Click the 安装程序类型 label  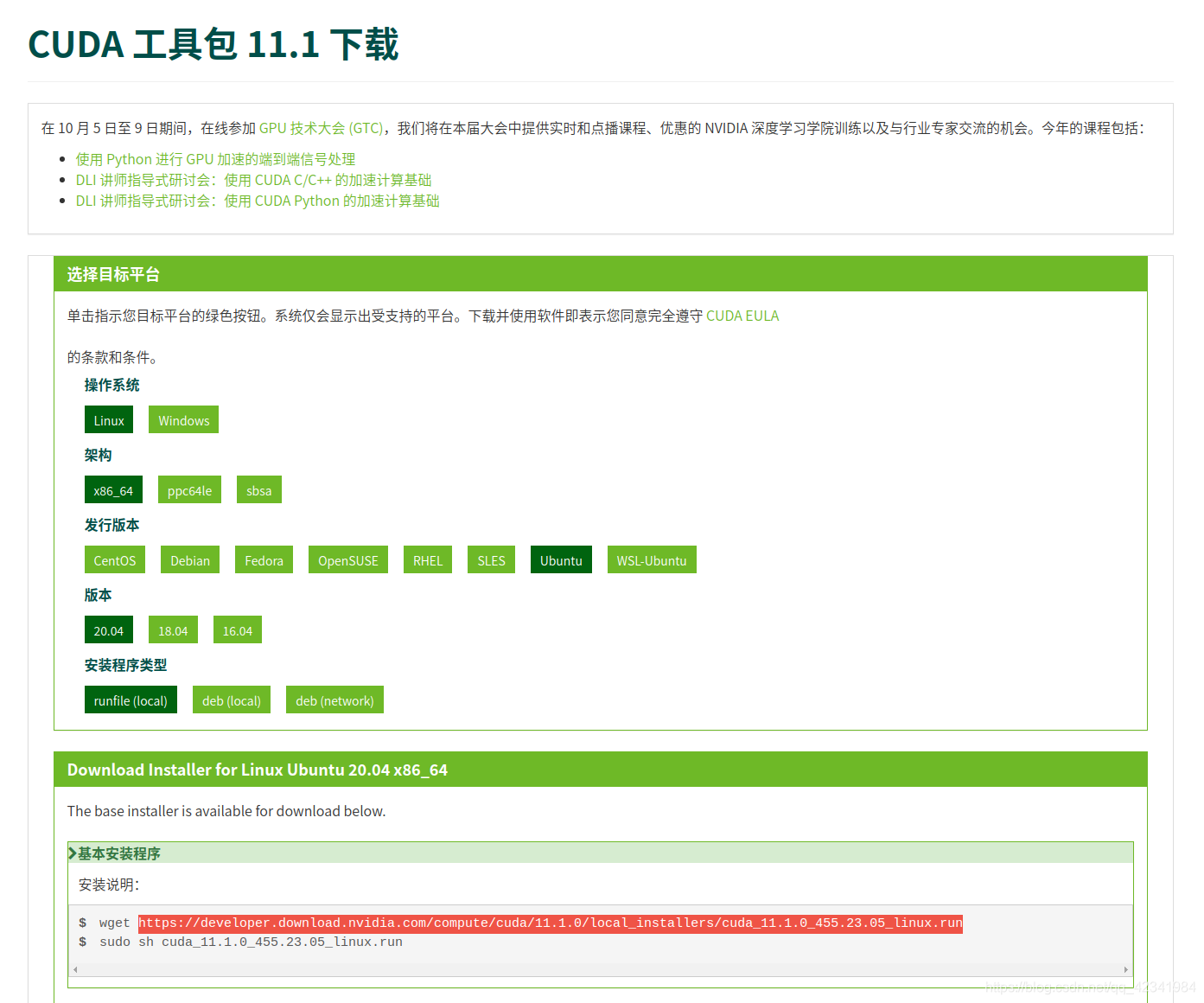(x=125, y=665)
